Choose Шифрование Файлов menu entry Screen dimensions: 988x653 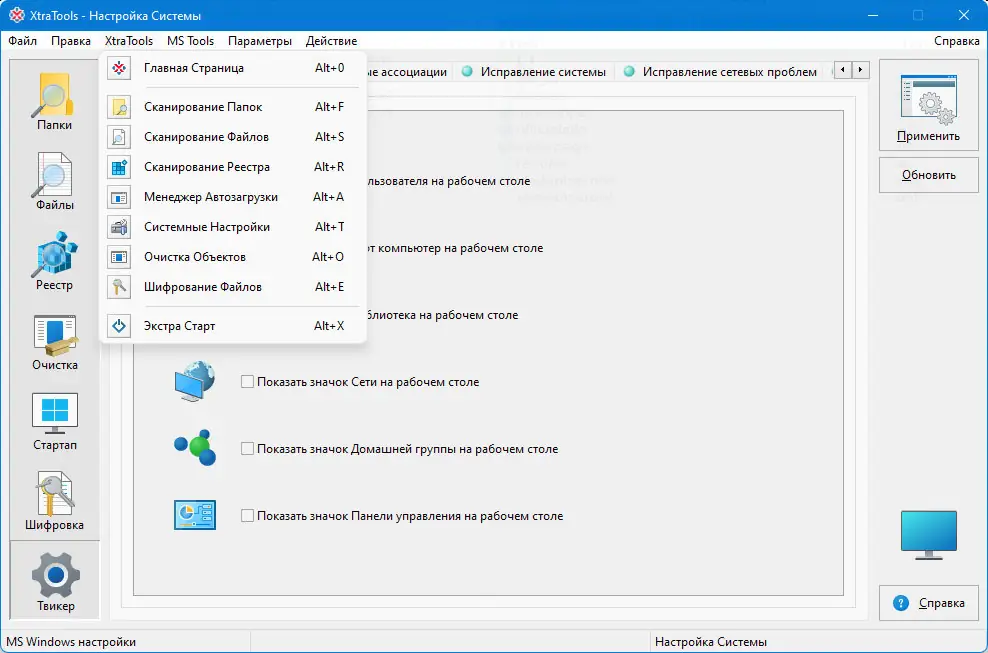tap(233, 287)
